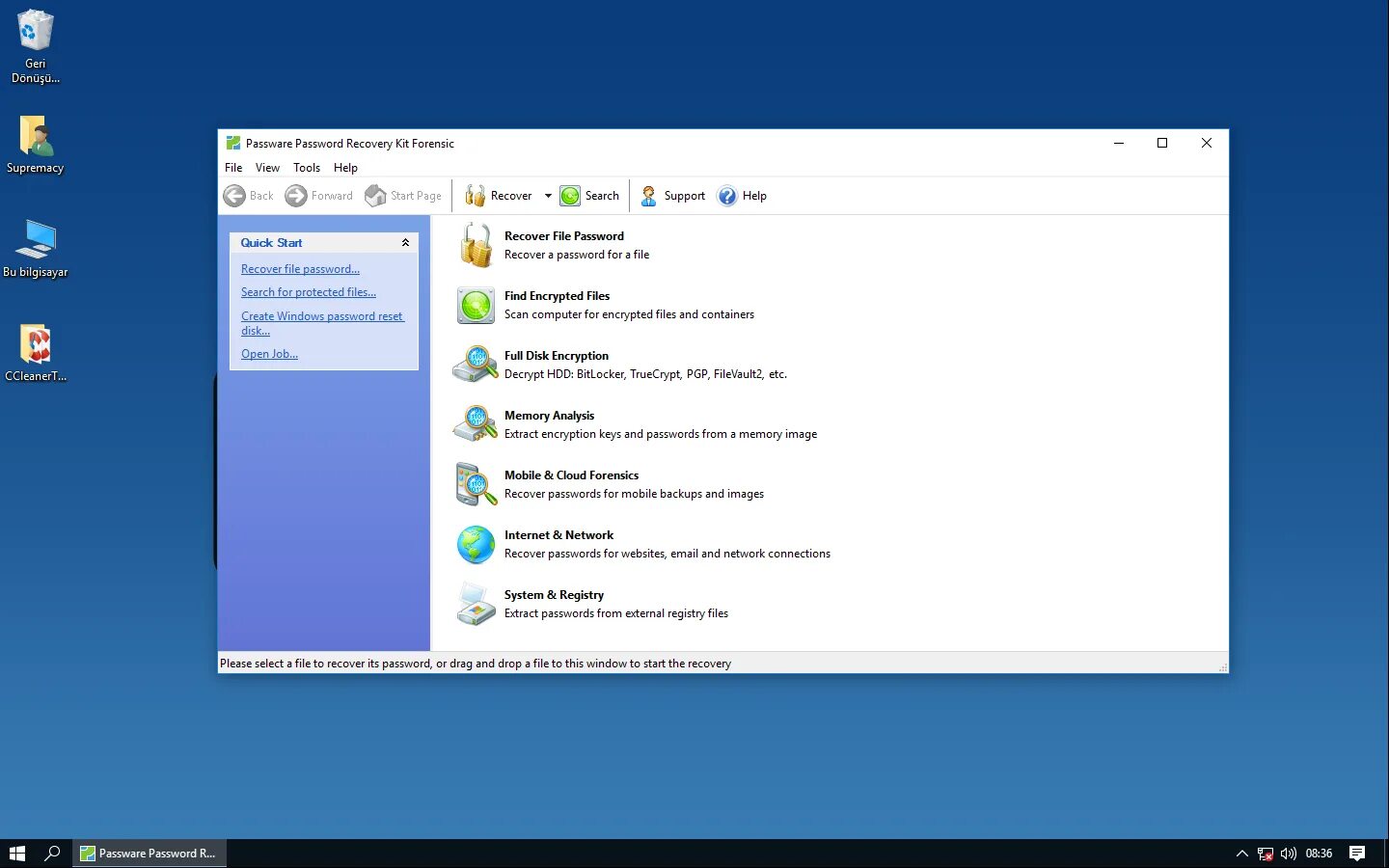Select the Supremacy desktop folder icon
Viewport: 1389px width, 868px height.
point(36,147)
